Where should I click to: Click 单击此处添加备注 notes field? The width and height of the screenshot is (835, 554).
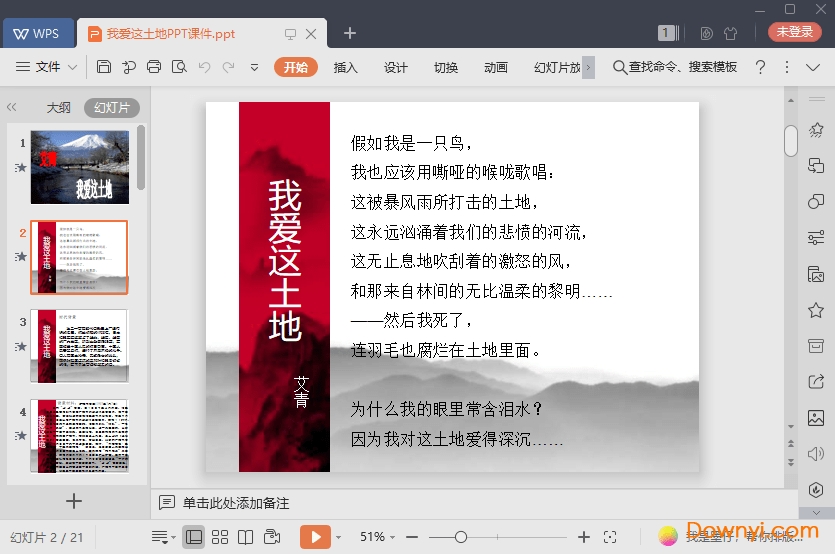pyautogui.click(x=236, y=503)
